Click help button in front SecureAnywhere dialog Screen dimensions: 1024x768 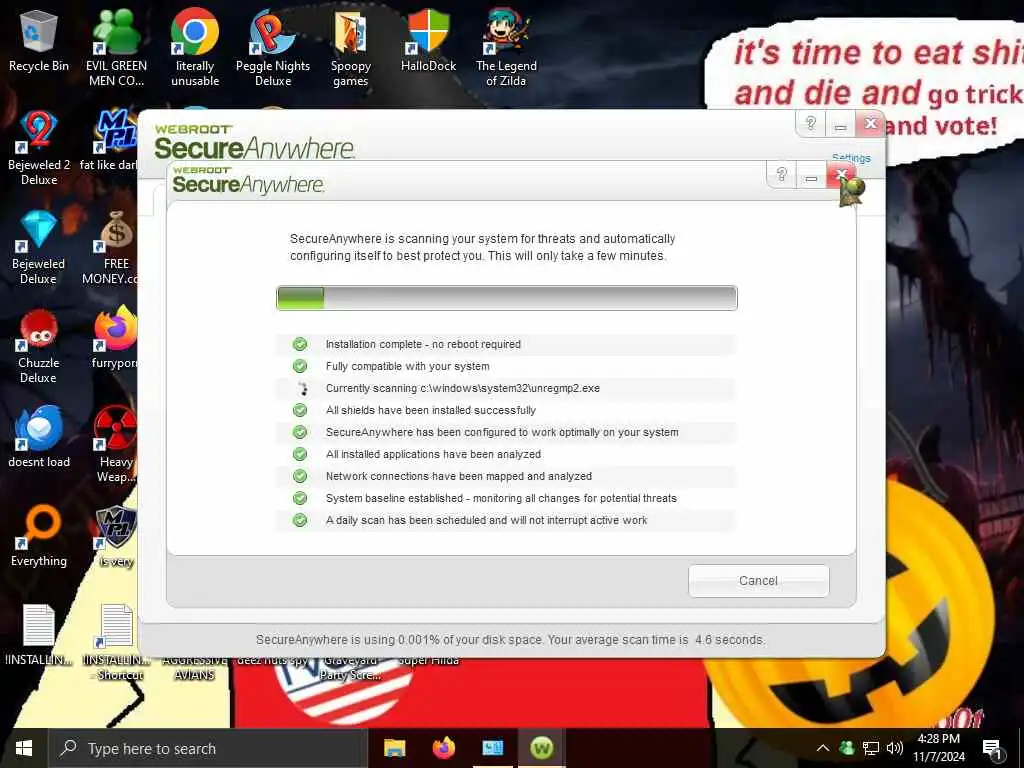pyautogui.click(x=781, y=175)
